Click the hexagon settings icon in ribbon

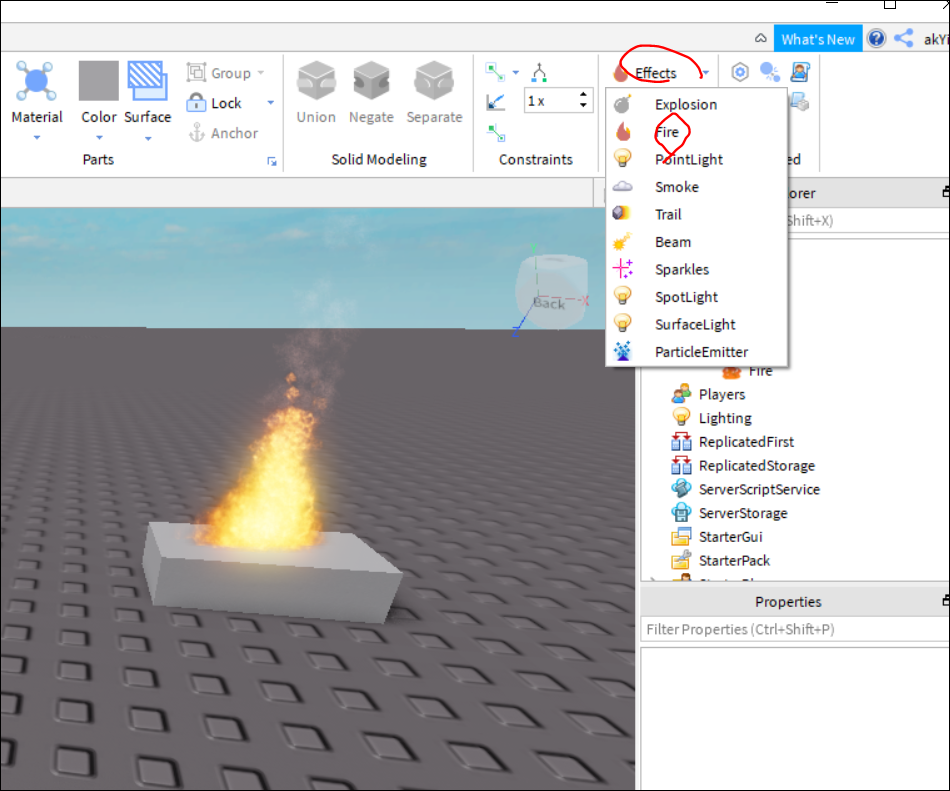click(739, 72)
